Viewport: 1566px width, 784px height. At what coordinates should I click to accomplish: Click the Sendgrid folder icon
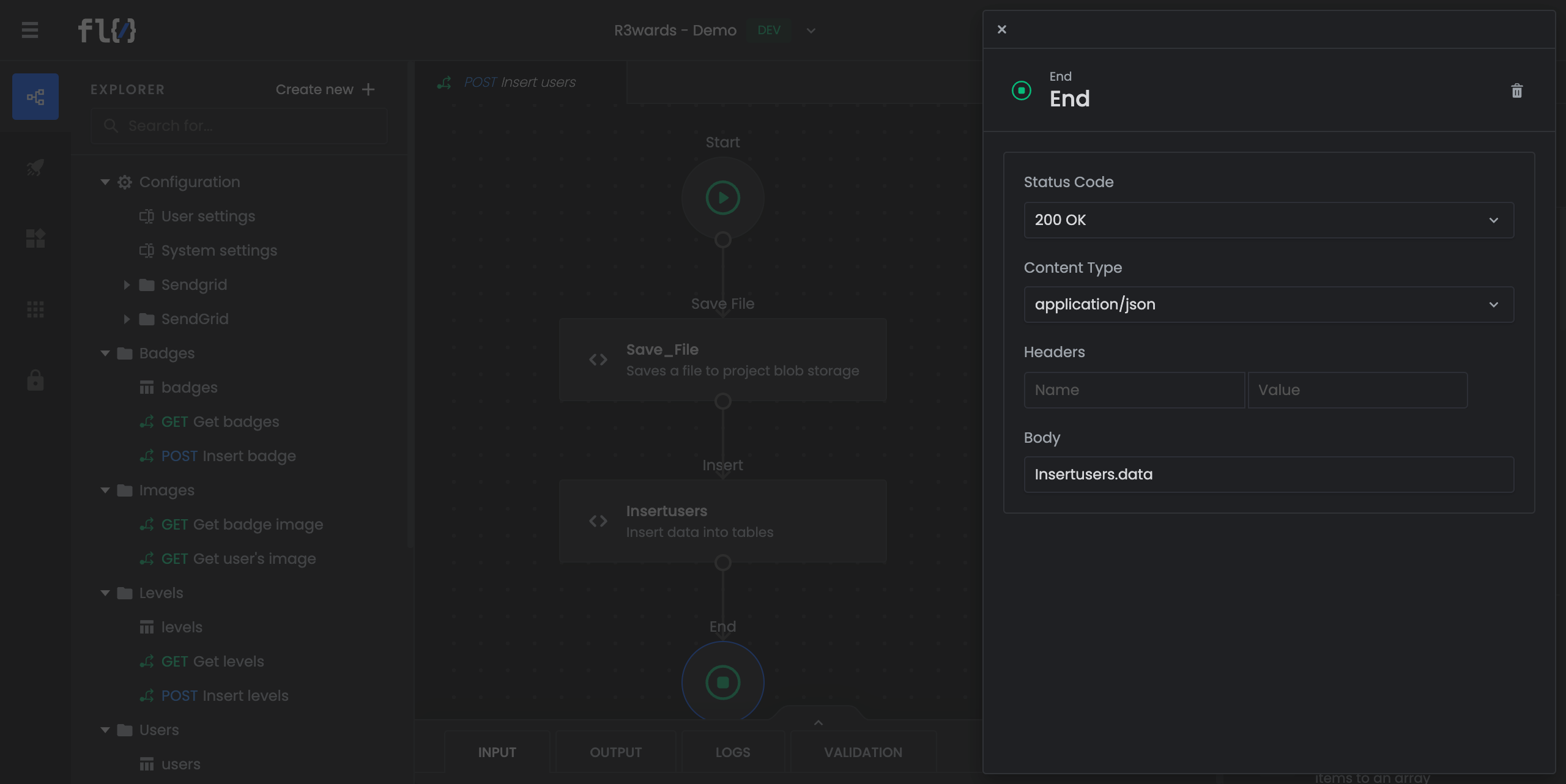(147, 285)
